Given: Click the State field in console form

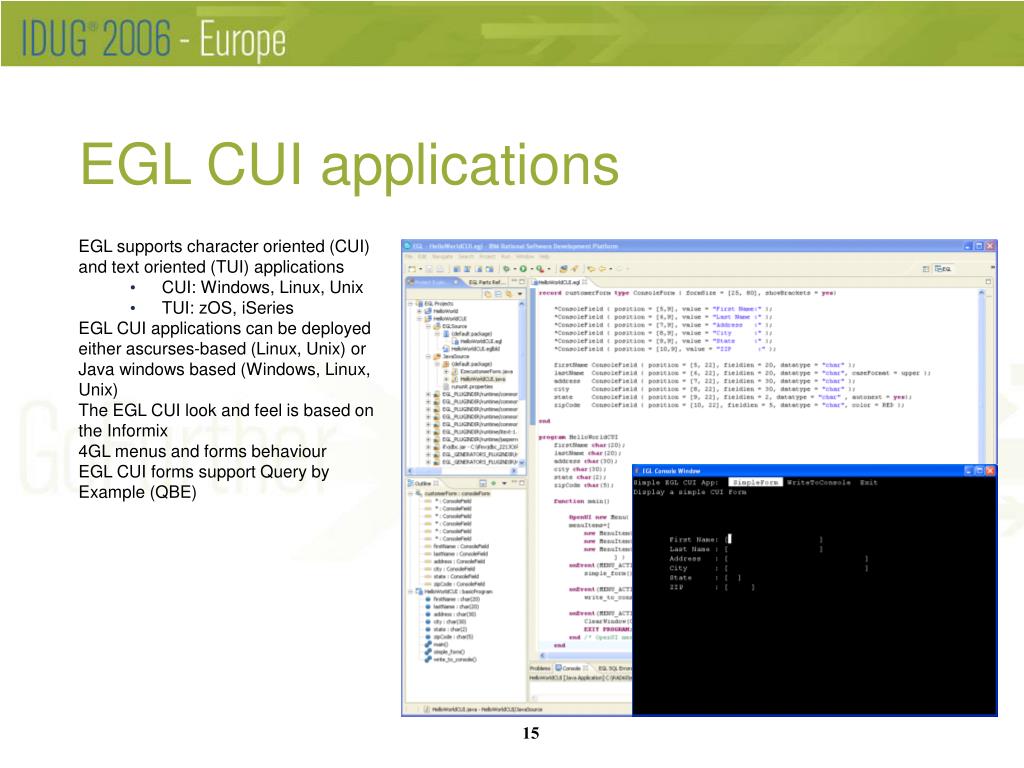Looking at the screenshot, I should (733, 578).
